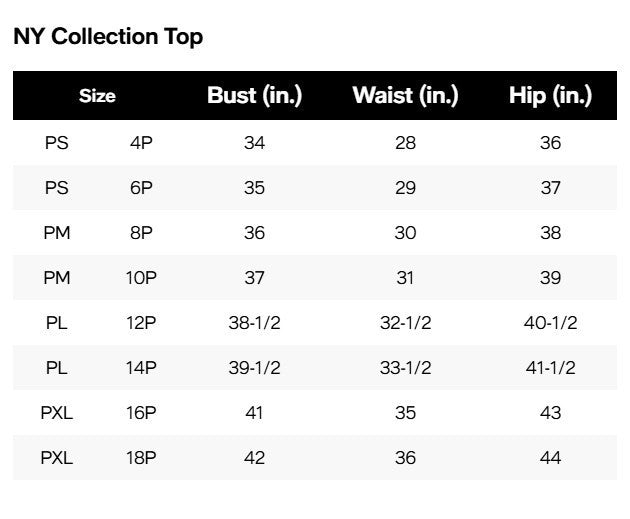Select the Waist (in.) column header
Image resolution: width=630 pixels, height=519 pixels.
pyautogui.click(x=405, y=96)
